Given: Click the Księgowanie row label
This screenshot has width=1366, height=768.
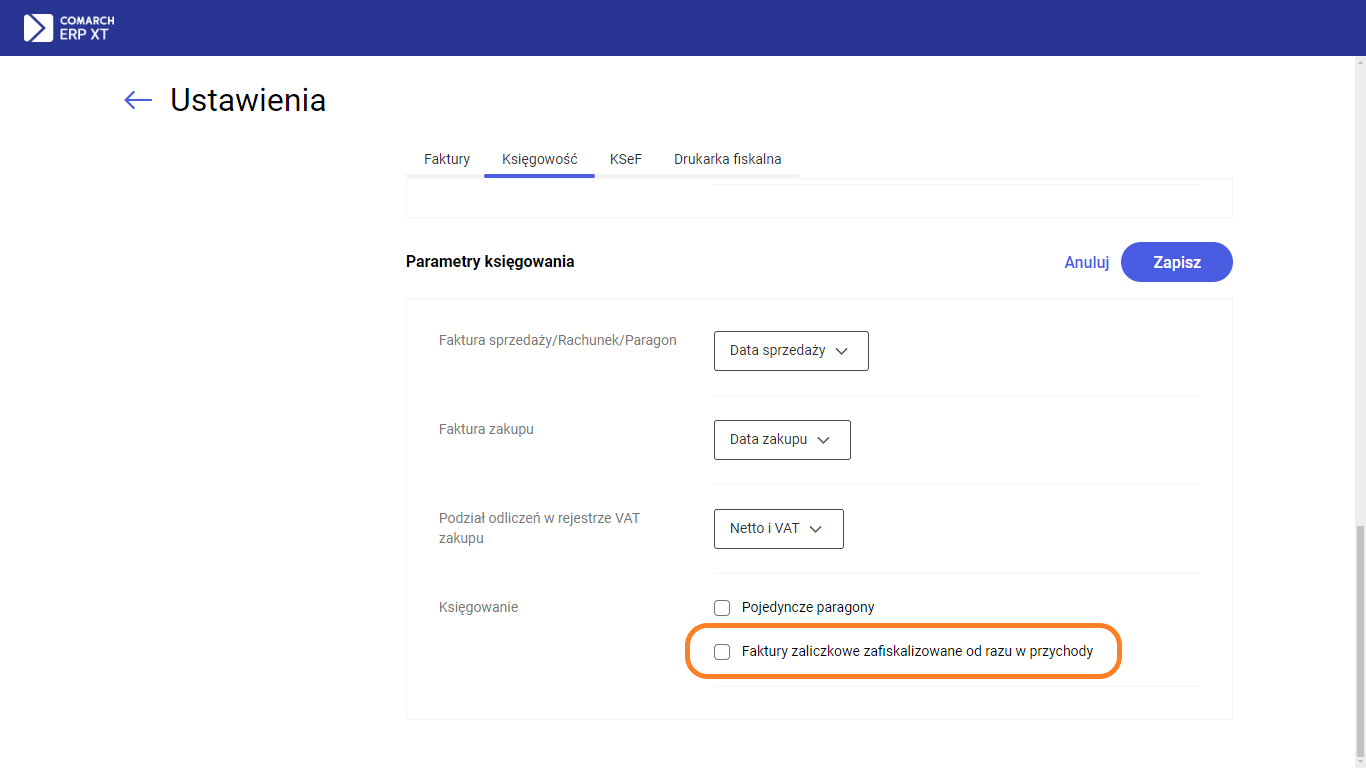Looking at the screenshot, I should [x=478, y=607].
